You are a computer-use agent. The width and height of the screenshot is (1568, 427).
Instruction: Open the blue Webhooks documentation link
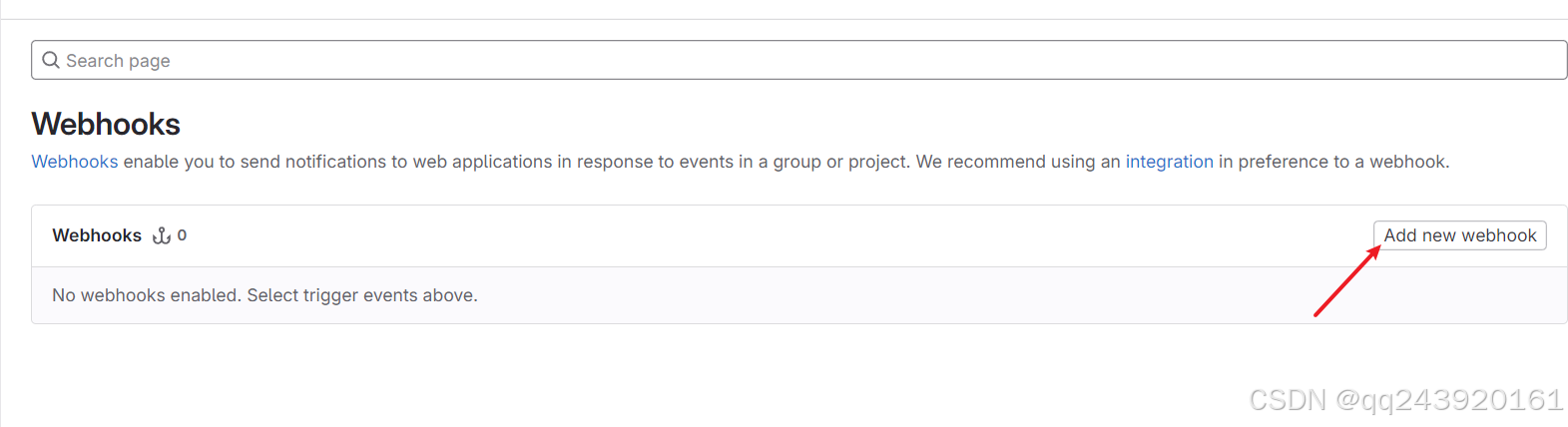click(x=75, y=162)
